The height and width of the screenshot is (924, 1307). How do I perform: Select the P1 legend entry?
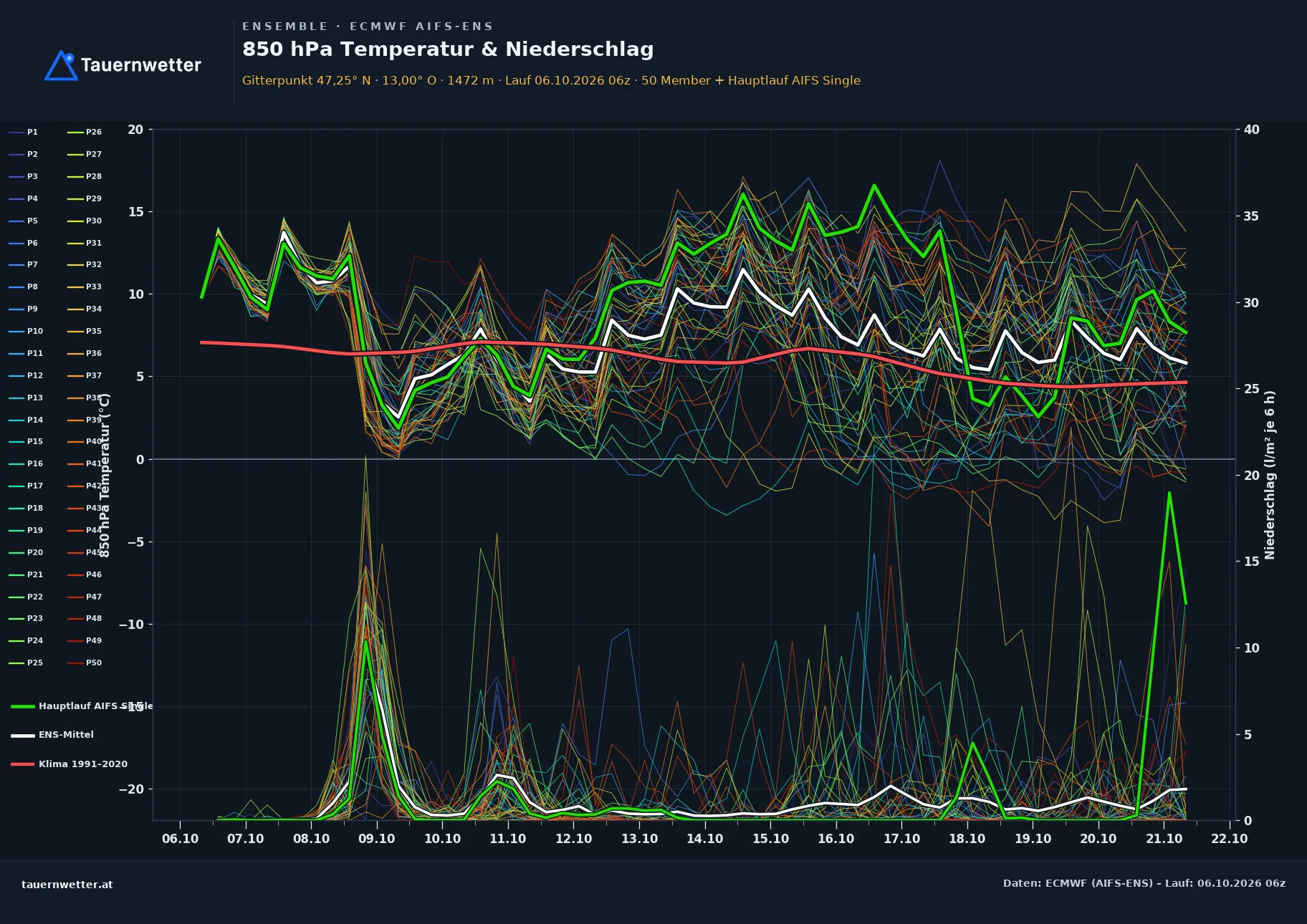click(24, 132)
